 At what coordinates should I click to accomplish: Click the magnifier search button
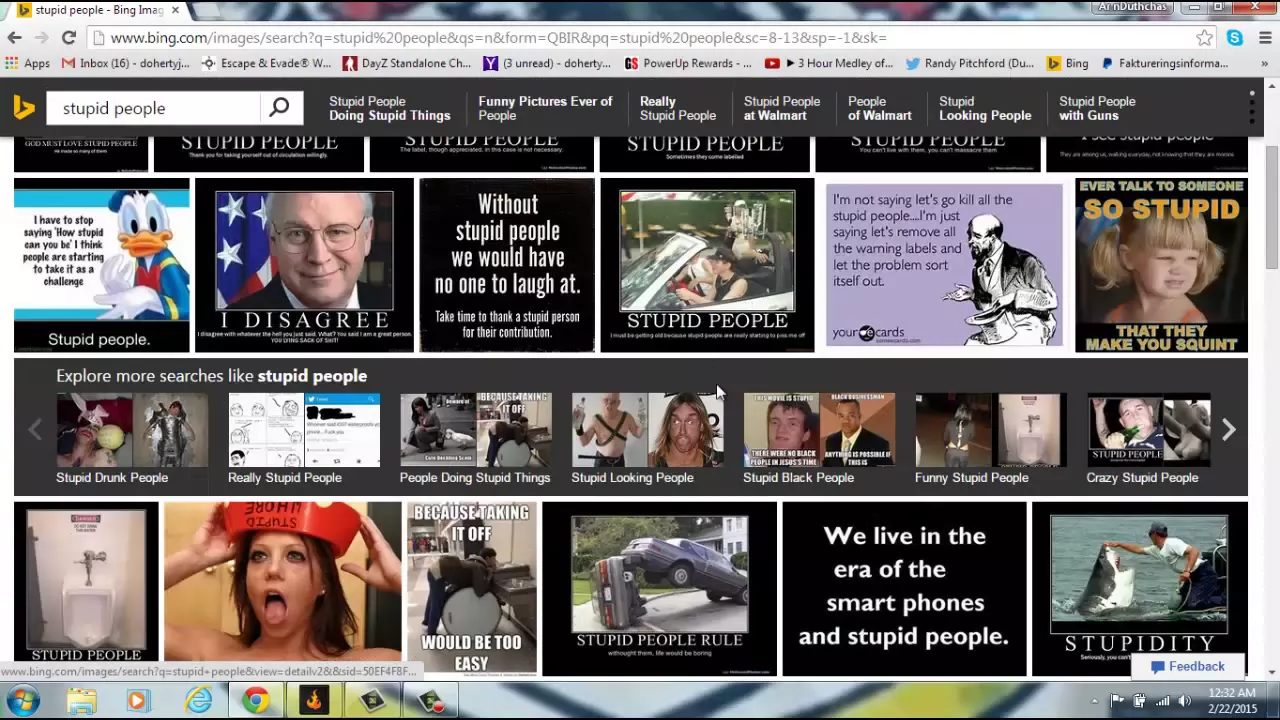pos(279,107)
